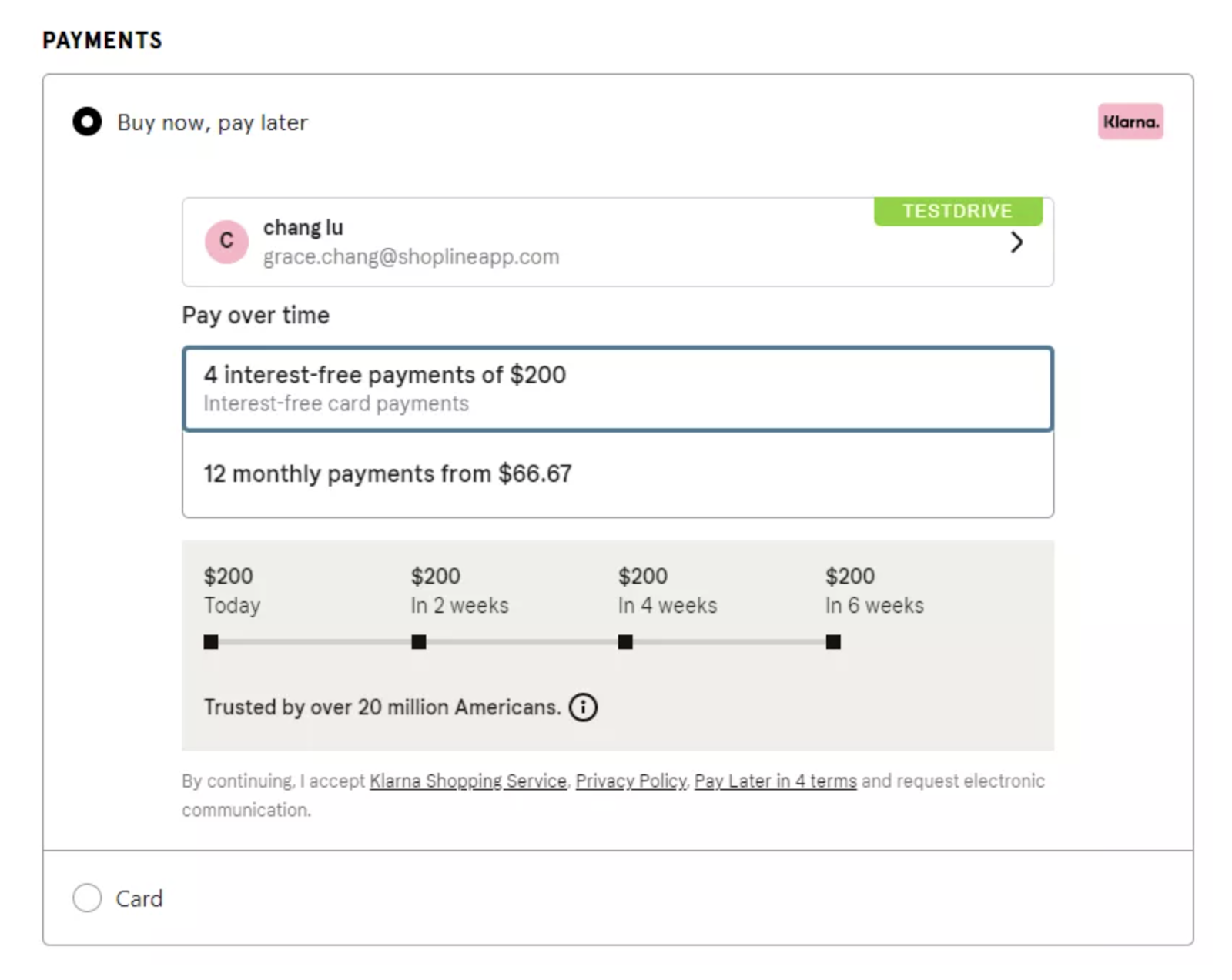The width and height of the screenshot is (1232, 980).
Task: Choose 12 monthly payments from $66.67
Action: (x=618, y=473)
